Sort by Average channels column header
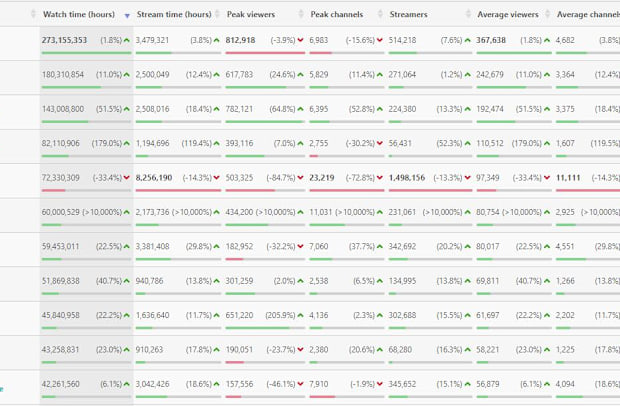 click(588, 15)
